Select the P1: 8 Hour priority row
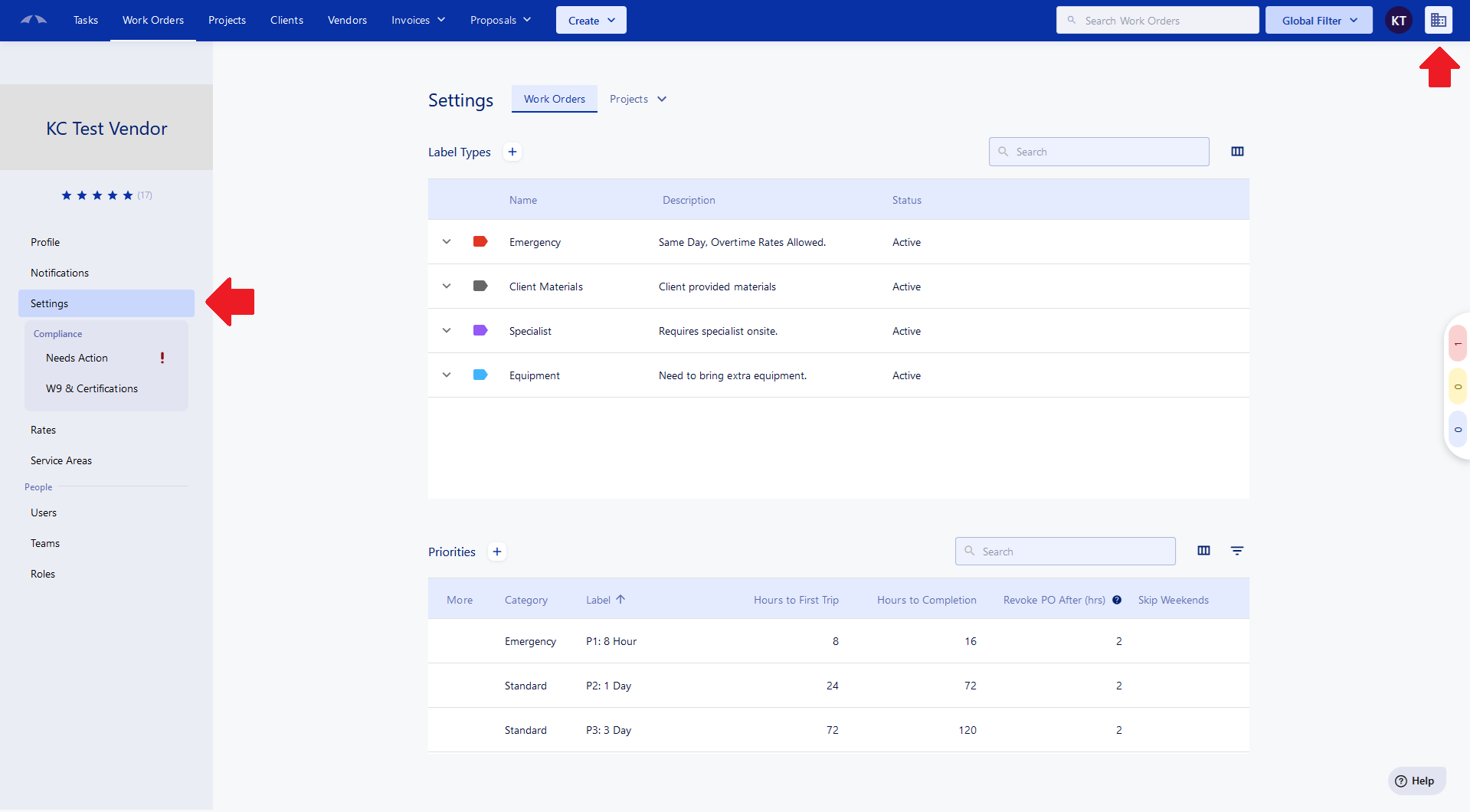The width and height of the screenshot is (1470, 812). tap(838, 641)
